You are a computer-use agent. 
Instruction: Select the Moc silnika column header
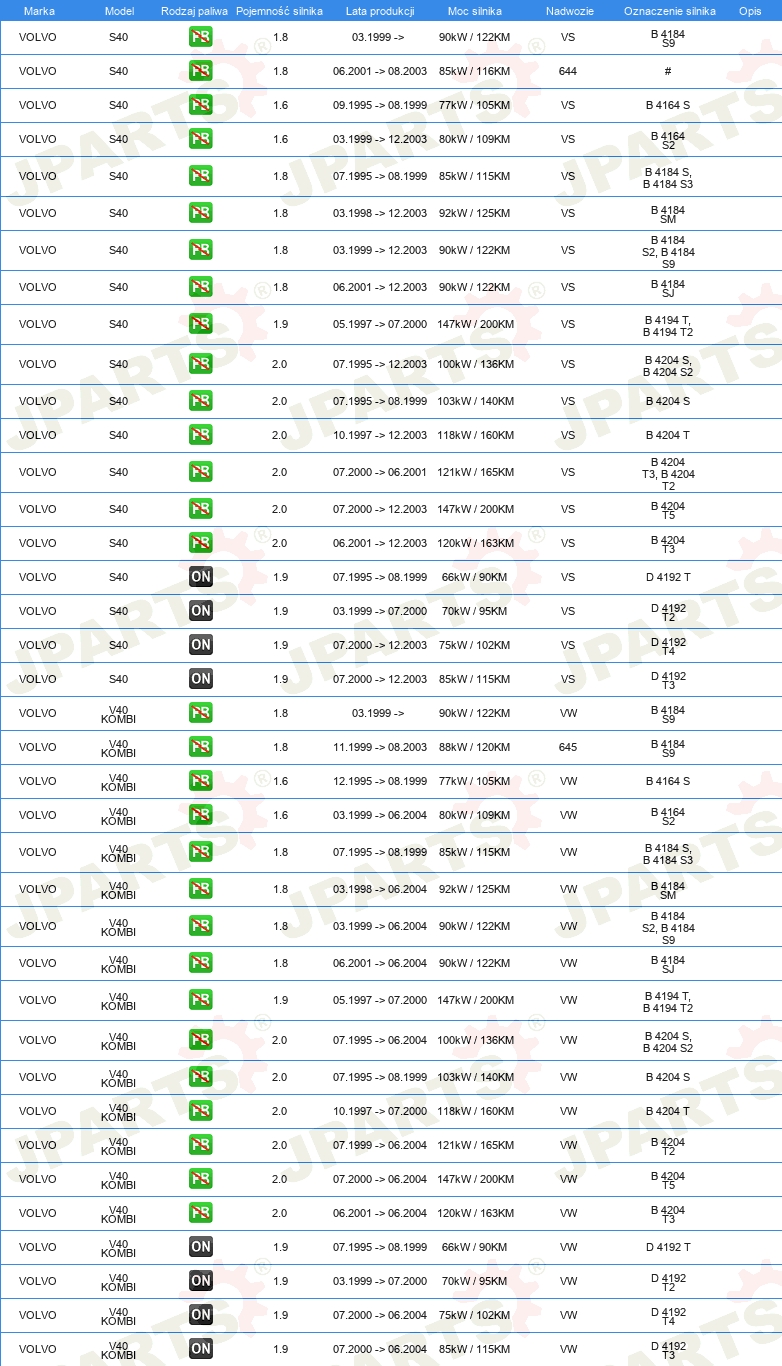pos(475,10)
